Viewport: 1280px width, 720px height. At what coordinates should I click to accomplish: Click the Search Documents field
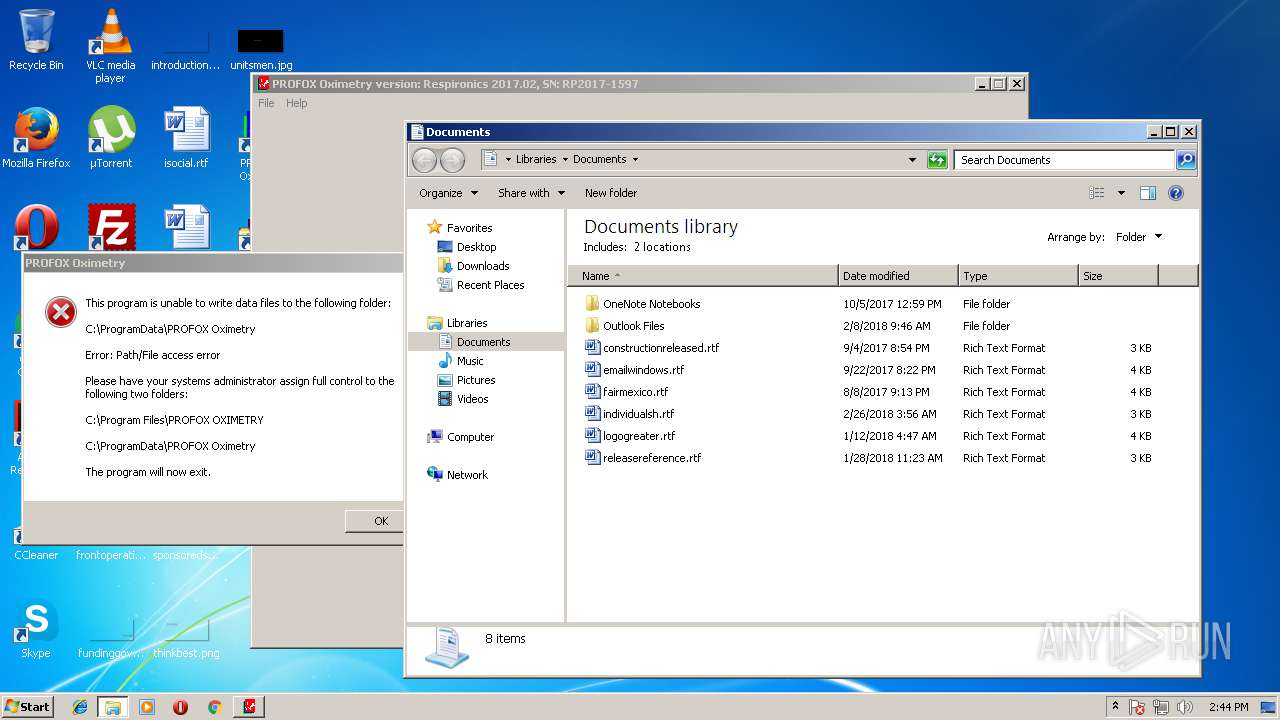point(1063,160)
